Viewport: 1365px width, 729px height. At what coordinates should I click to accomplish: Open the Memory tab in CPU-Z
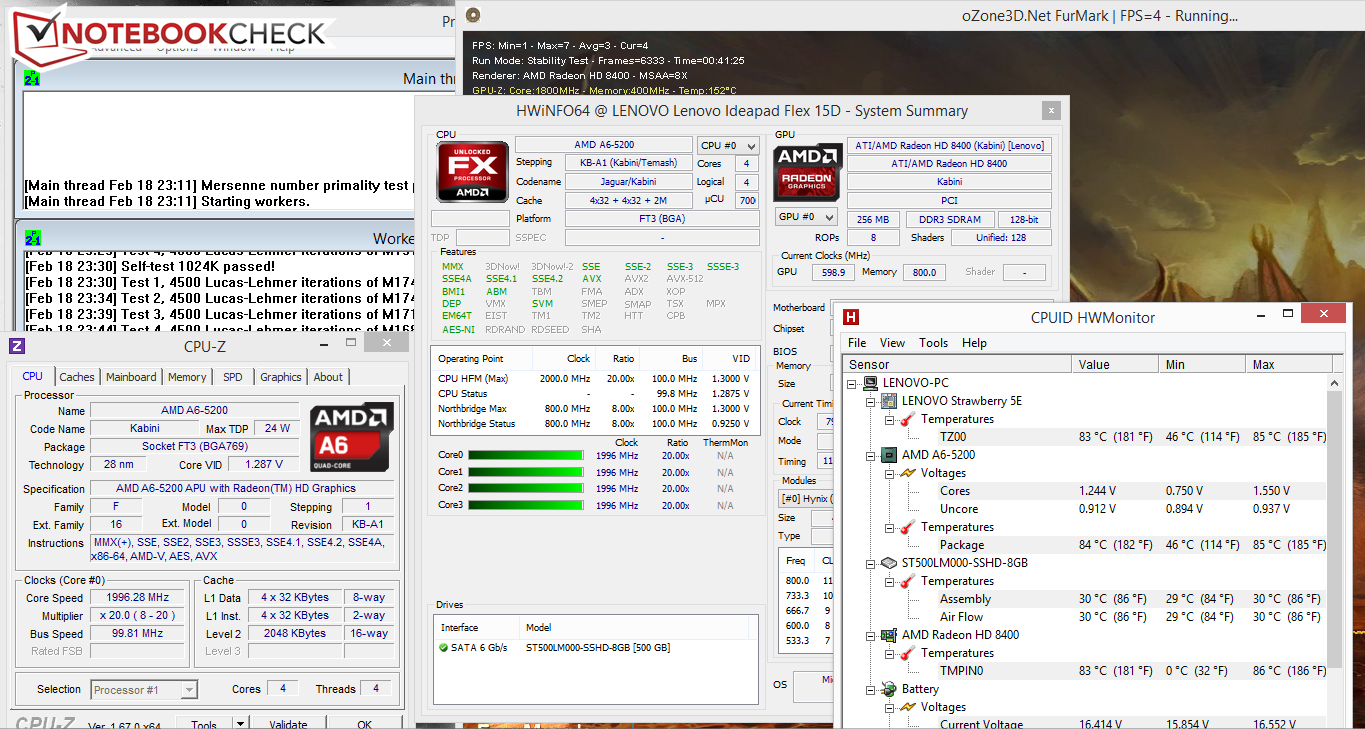click(x=187, y=377)
